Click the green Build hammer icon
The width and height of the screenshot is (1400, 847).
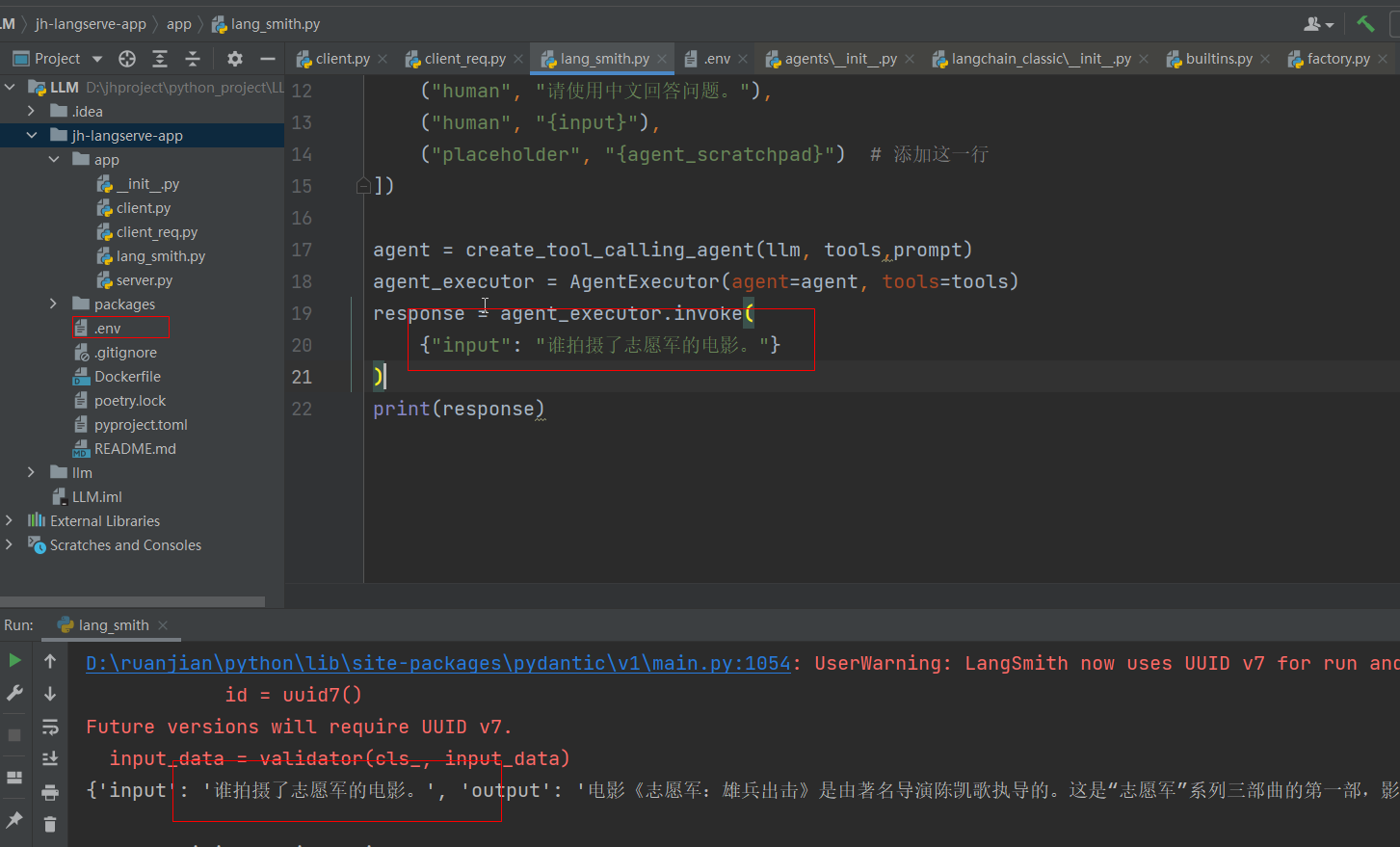coord(1365,24)
